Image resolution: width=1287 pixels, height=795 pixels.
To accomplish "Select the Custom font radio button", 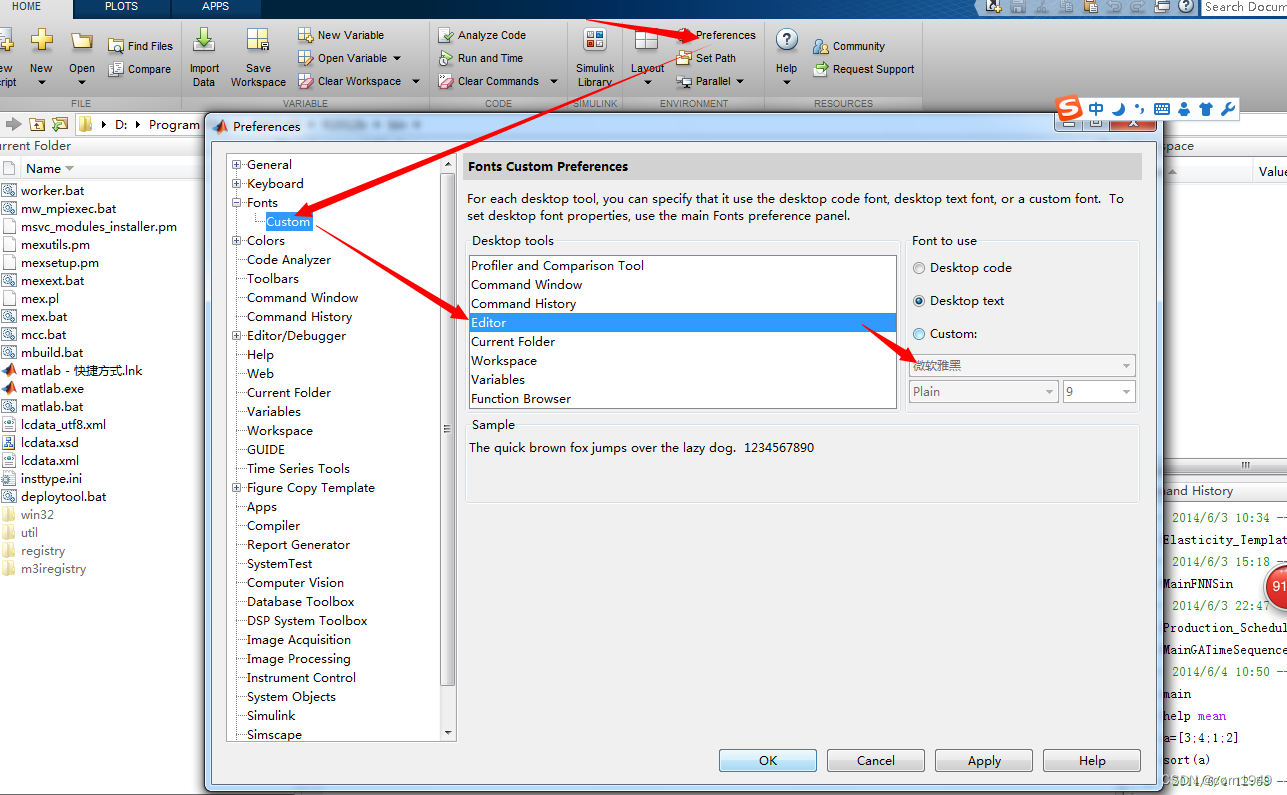I will [919, 334].
